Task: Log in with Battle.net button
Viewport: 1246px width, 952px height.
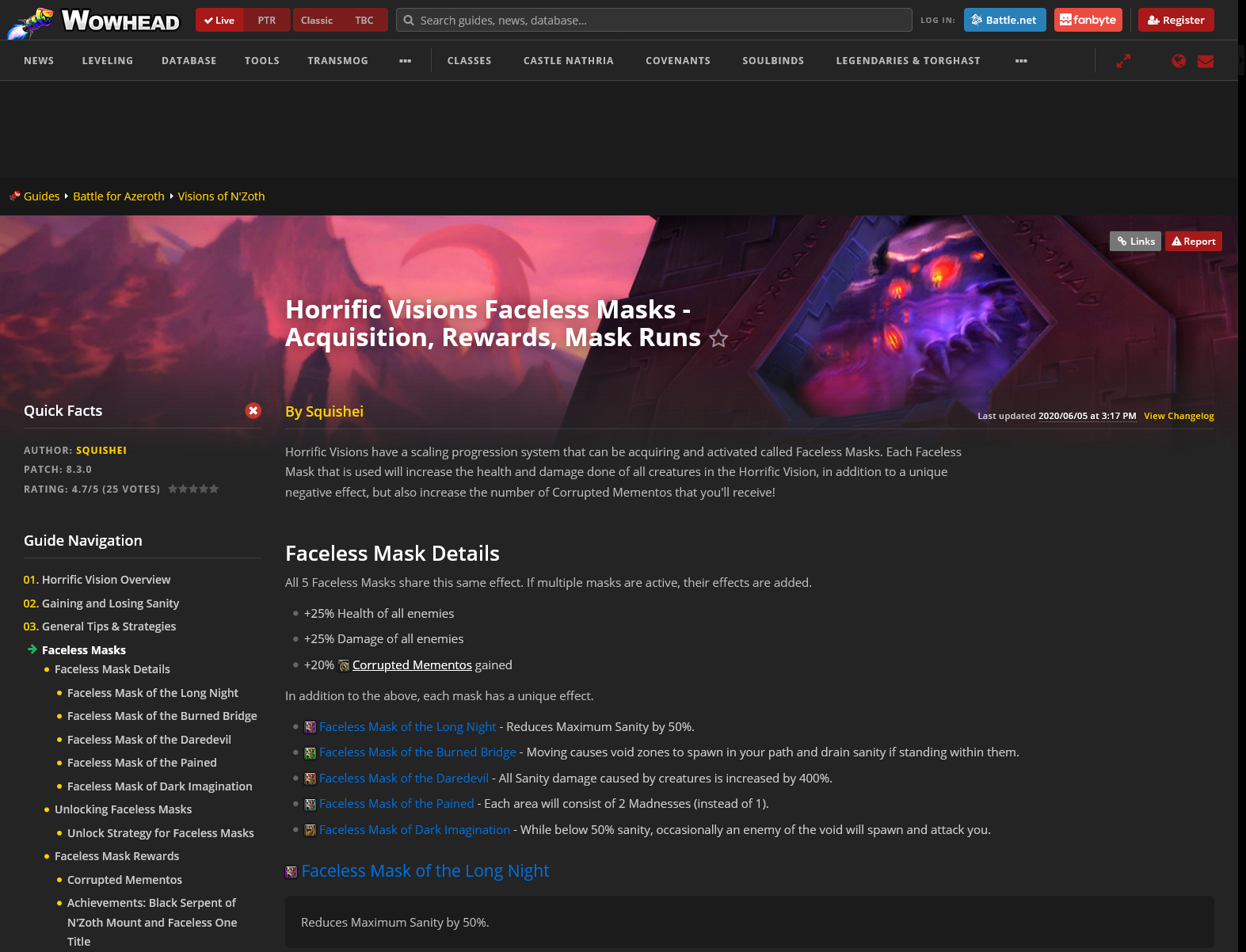Action: coord(1004,20)
